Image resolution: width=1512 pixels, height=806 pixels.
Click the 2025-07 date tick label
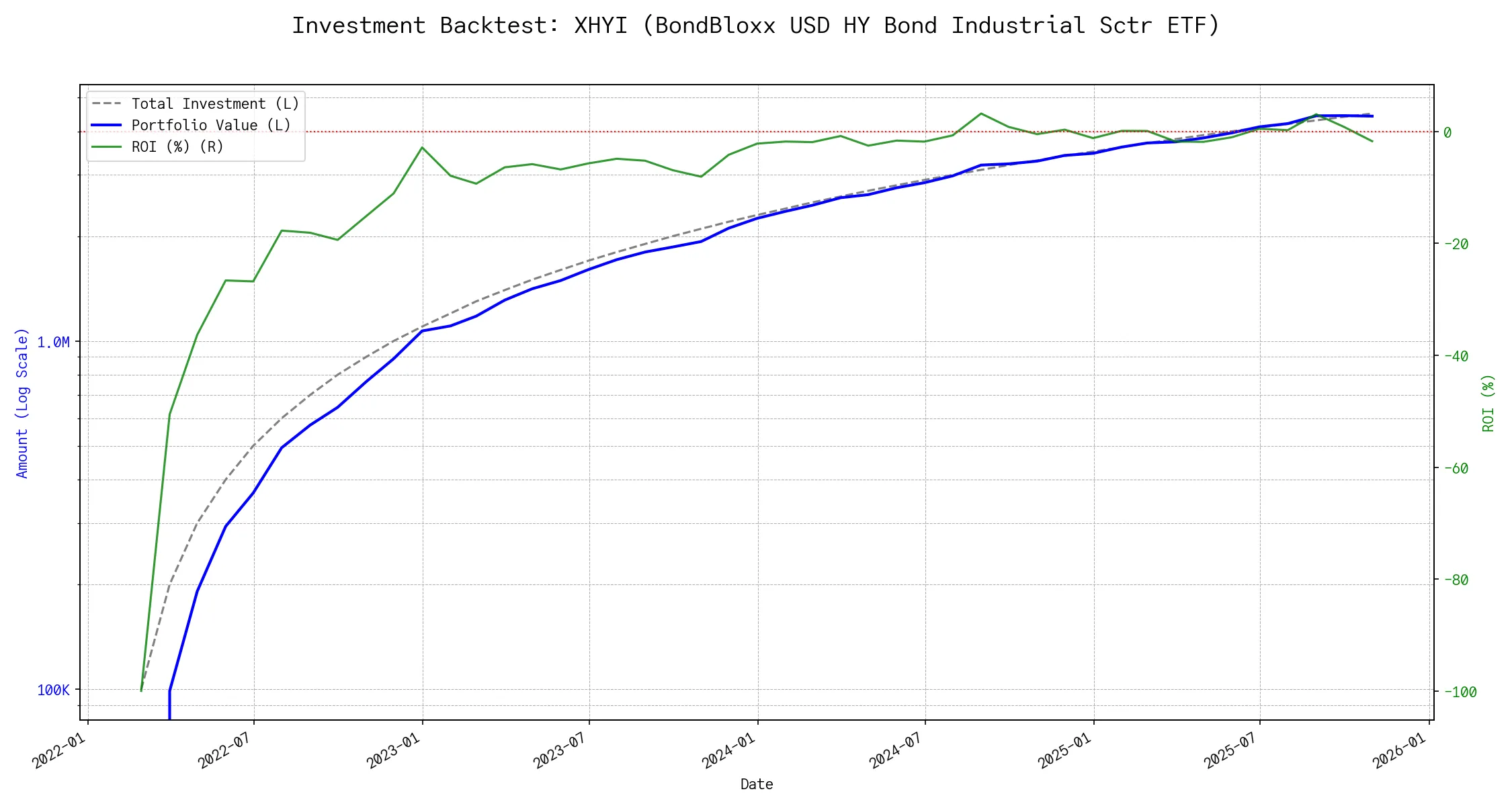tap(1230, 750)
